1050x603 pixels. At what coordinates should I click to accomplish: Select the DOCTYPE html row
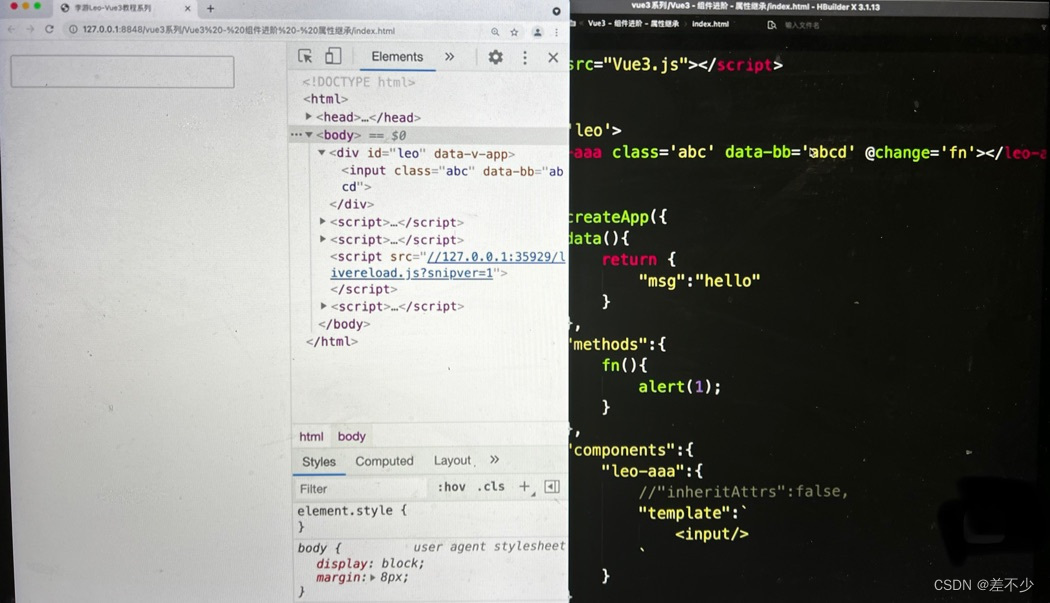click(358, 82)
